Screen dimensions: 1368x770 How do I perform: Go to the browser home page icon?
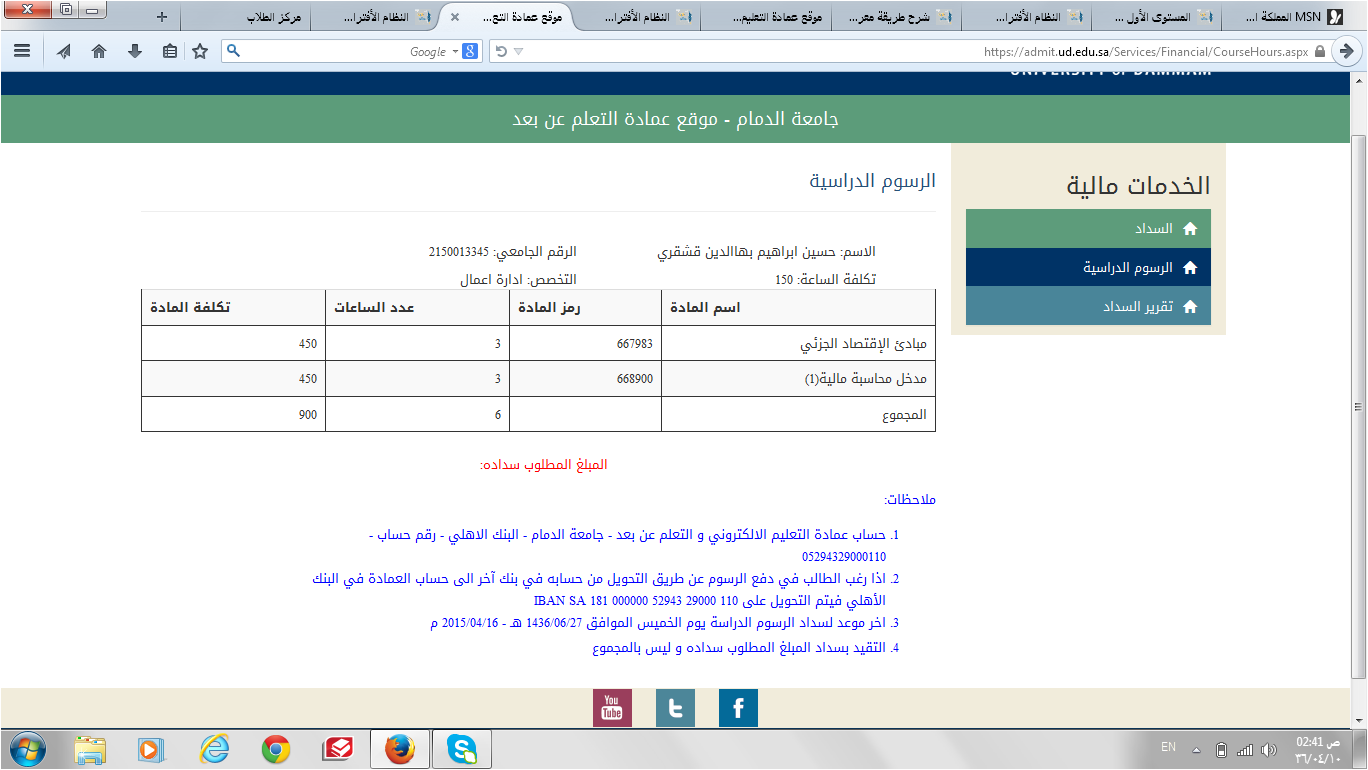point(99,51)
